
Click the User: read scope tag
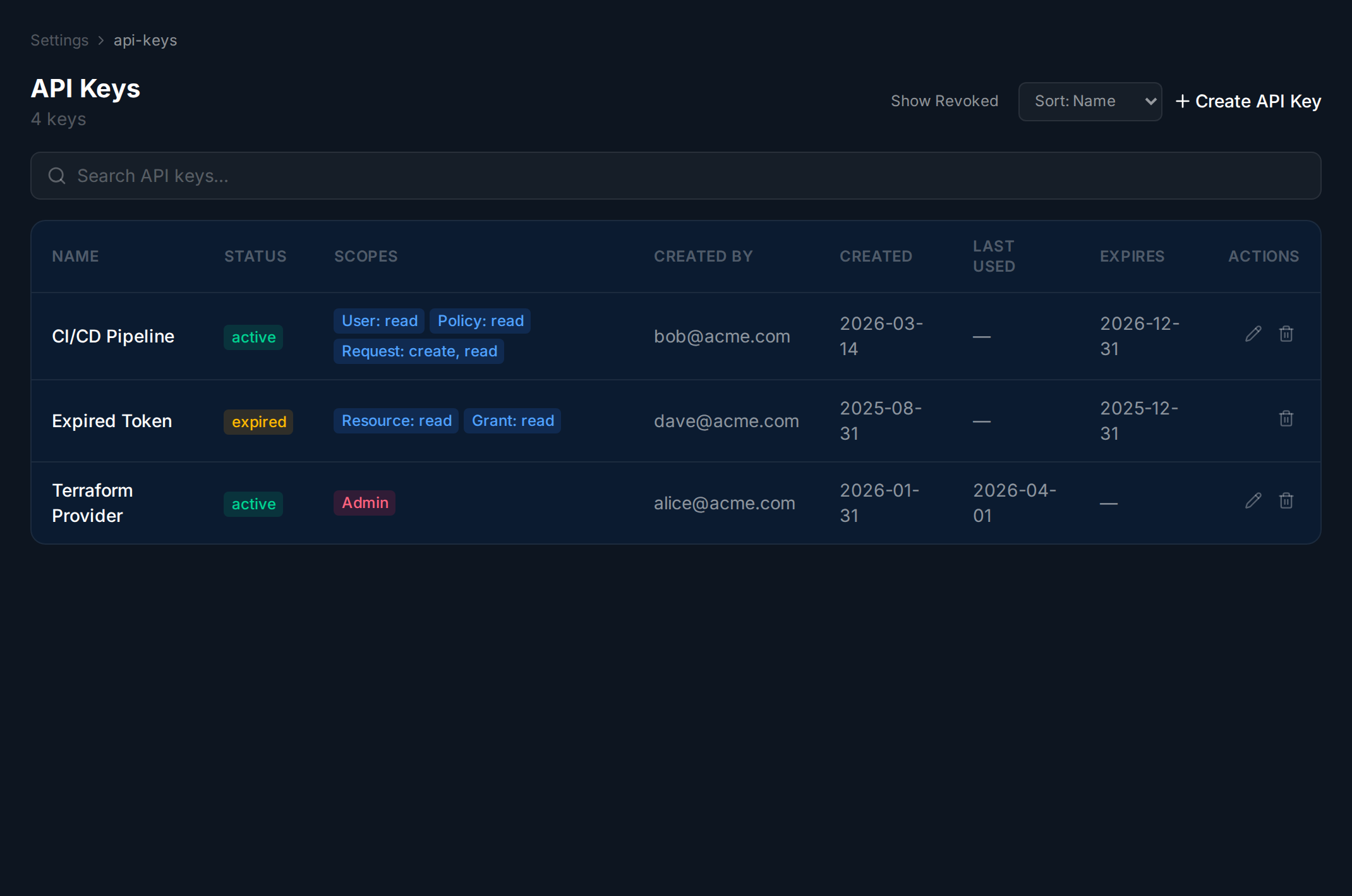point(379,321)
